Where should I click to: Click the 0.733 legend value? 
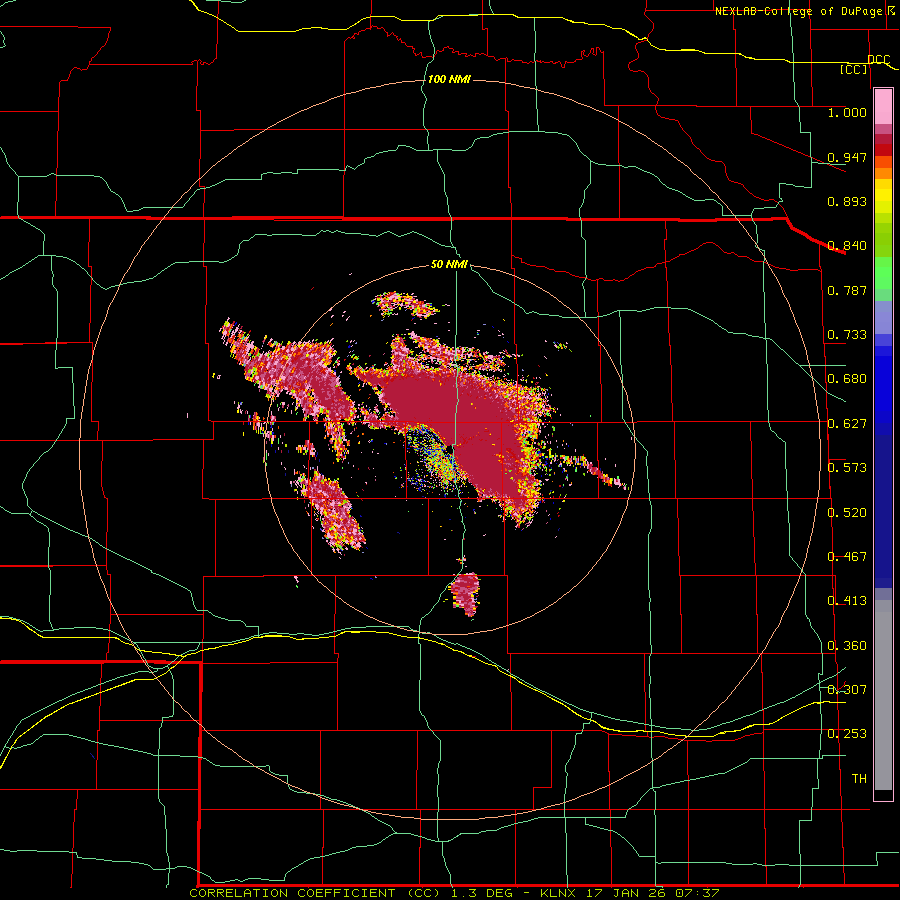(847, 335)
